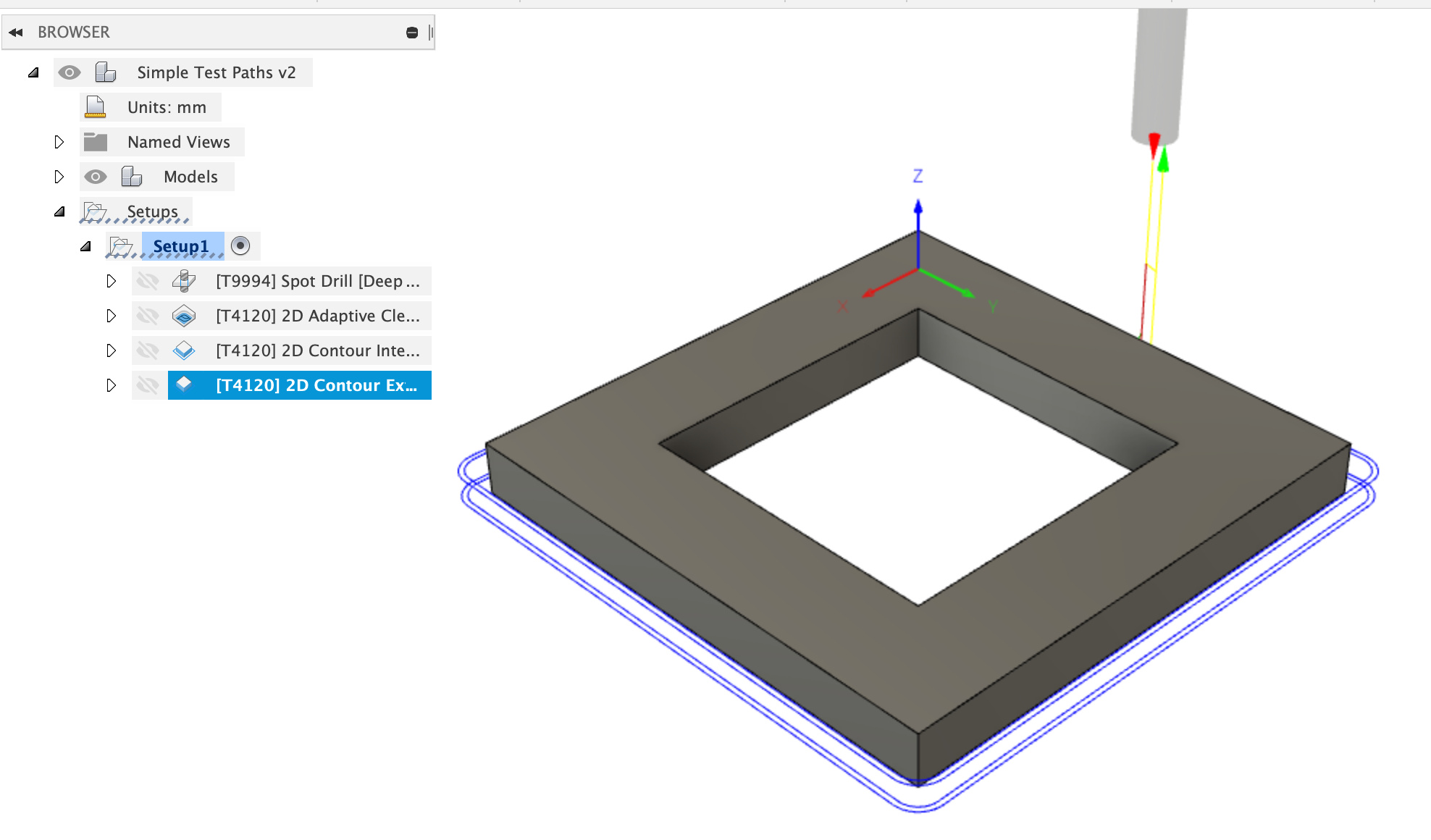
Task: Collapse the BROWSER panel with double-arrow icon
Action: click(16, 33)
